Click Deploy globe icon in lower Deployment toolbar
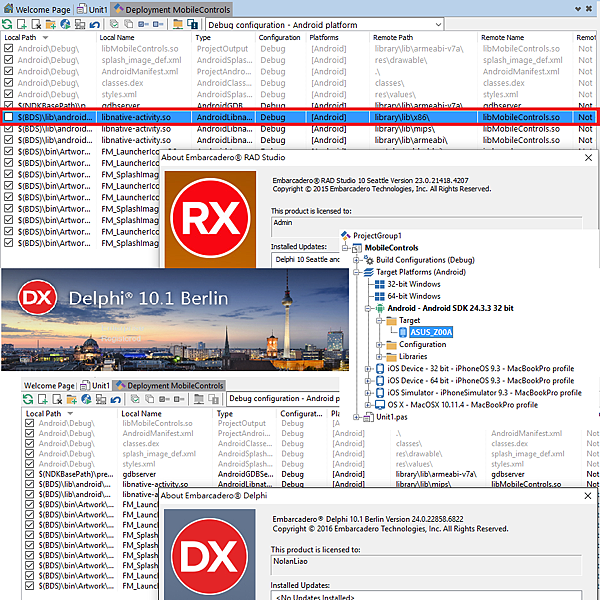This screenshot has width=600, height=600. [86, 399]
